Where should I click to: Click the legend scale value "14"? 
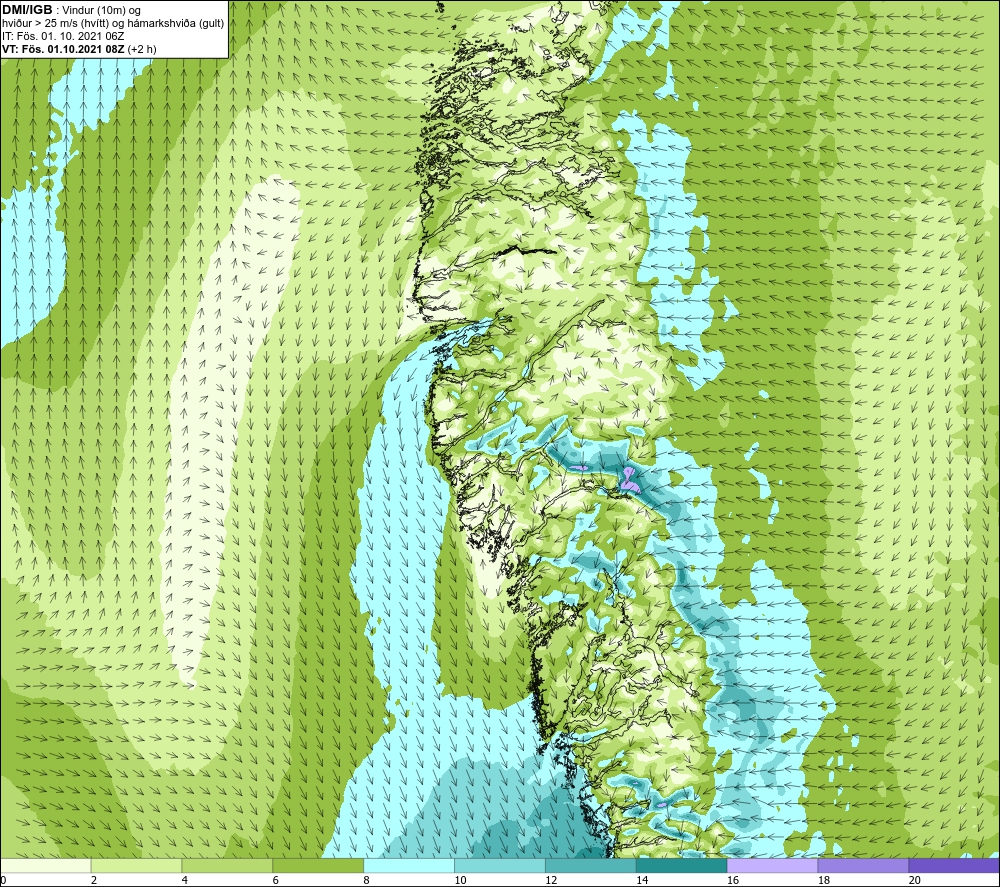(x=642, y=880)
